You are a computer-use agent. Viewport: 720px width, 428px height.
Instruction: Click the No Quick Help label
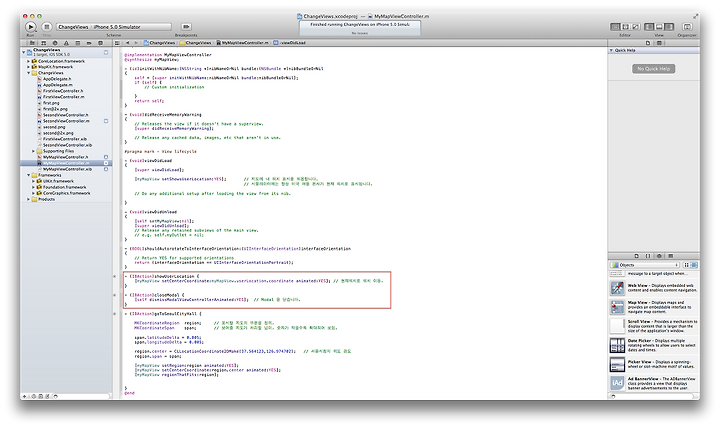point(653,69)
